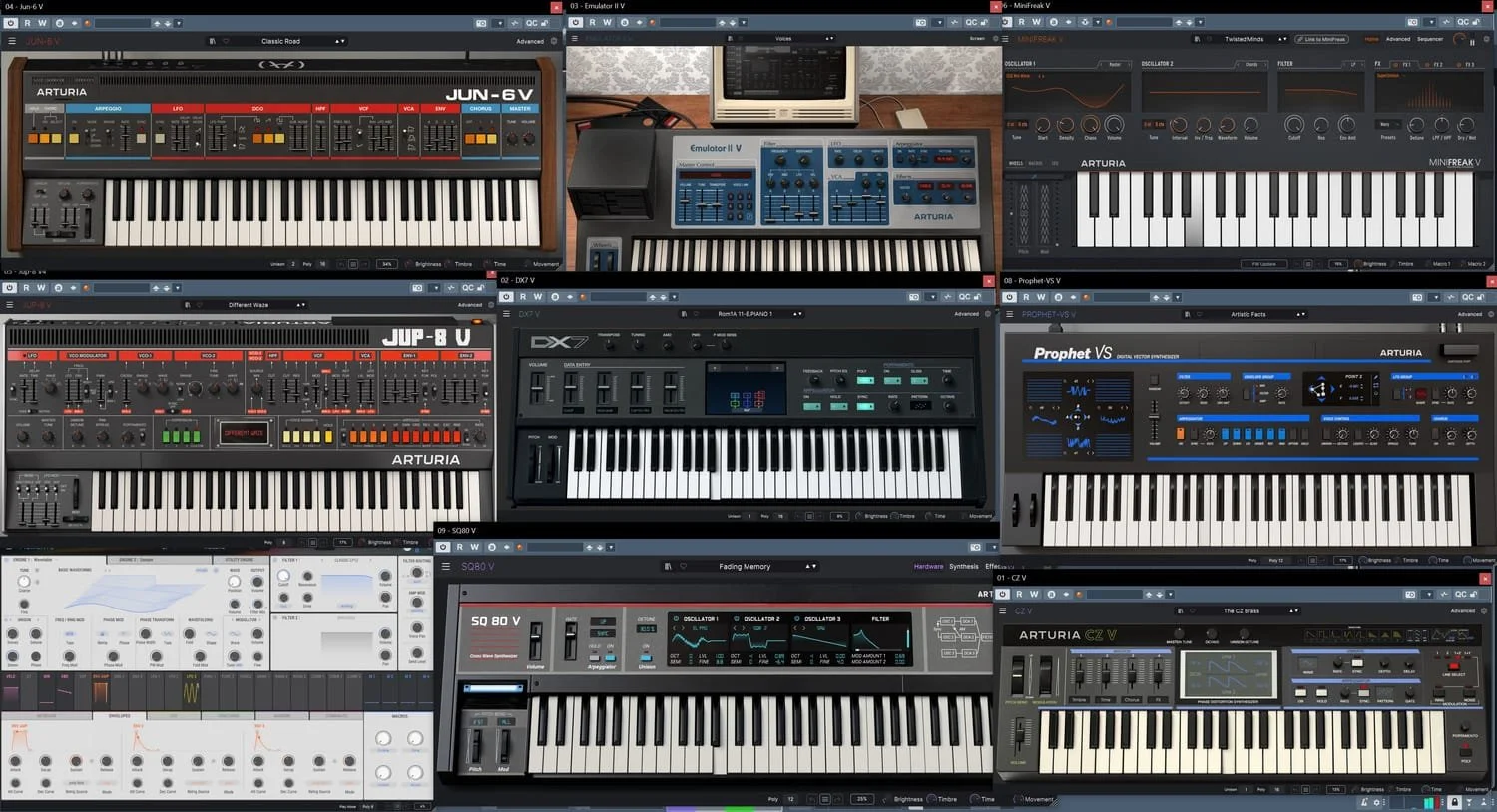Toggle Read automation R in Jup-8 V window
The image size is (1497, 812).
coord(26,288)
